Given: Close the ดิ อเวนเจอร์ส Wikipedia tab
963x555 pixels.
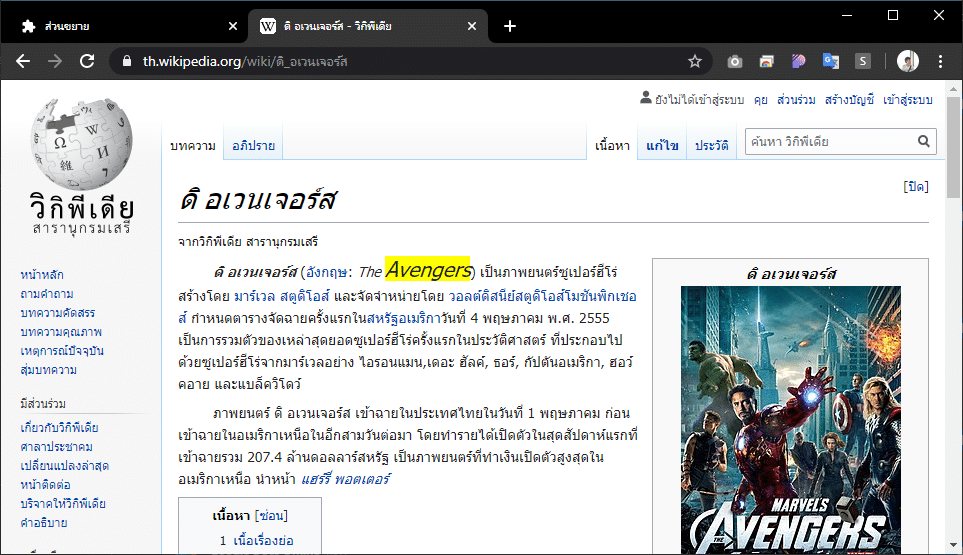Looking at the screenshot, I should [472, 26].
